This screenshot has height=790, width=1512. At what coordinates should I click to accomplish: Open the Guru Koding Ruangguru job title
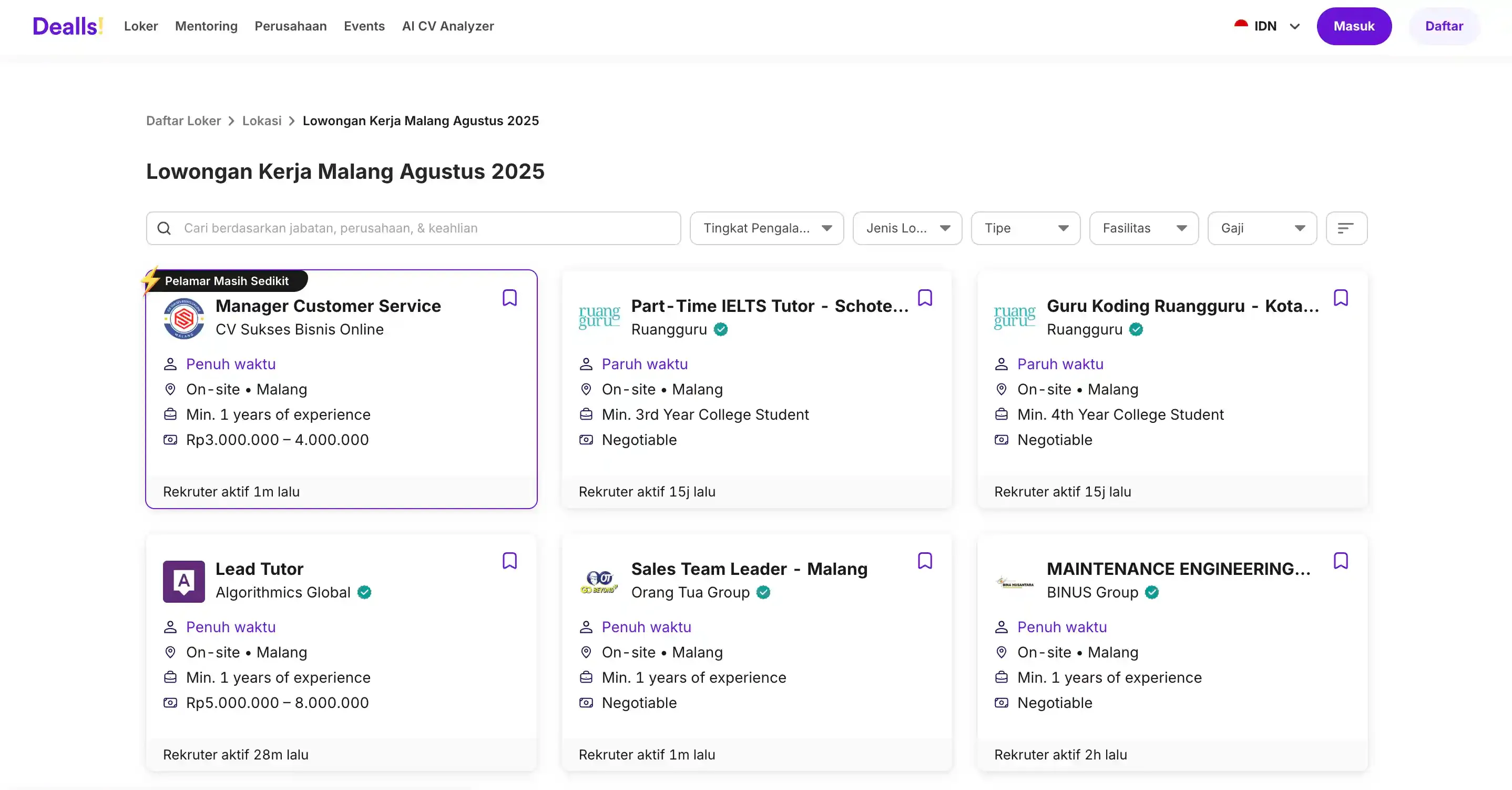click(x=1183, y=306)
